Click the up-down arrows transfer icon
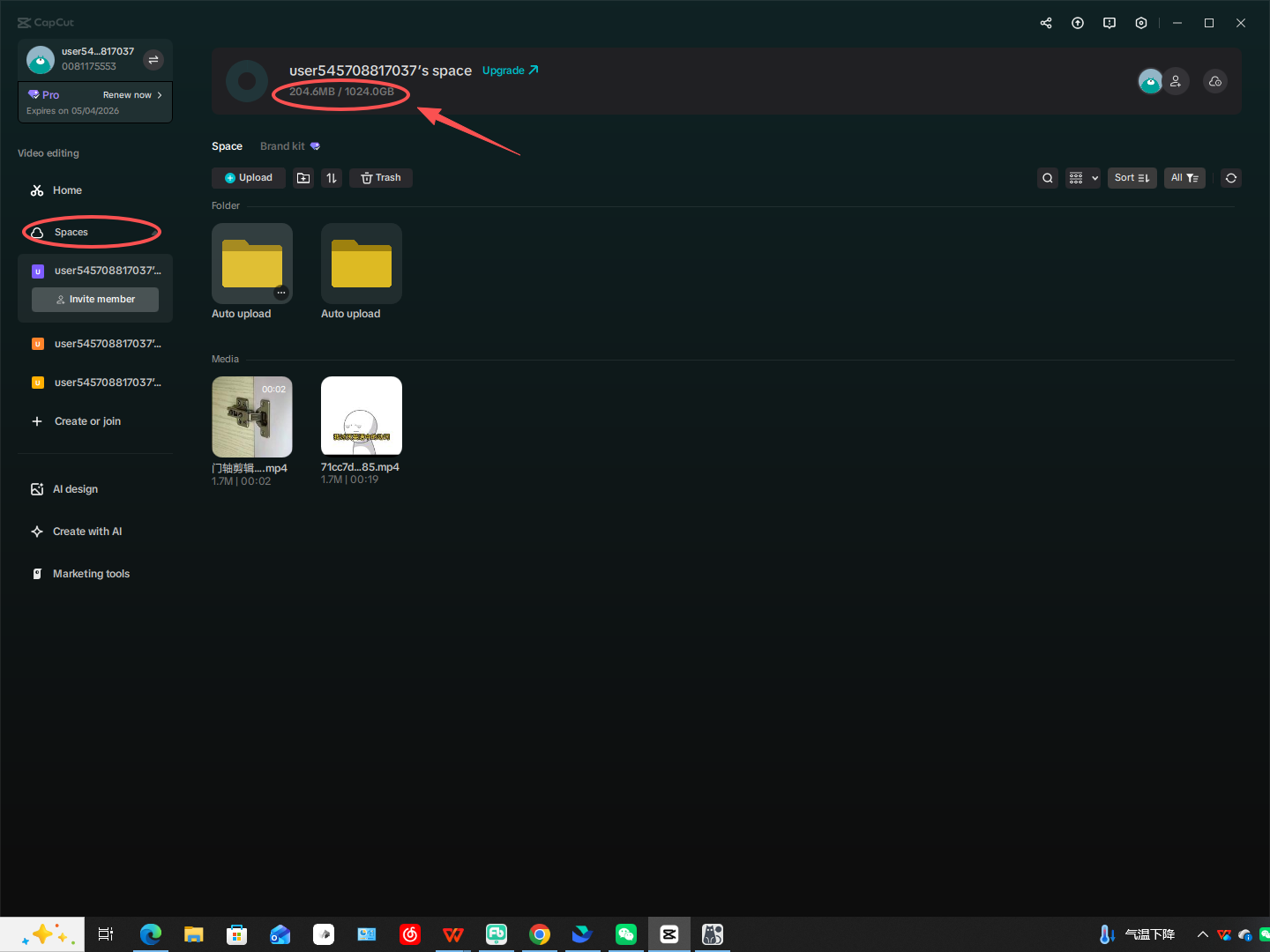Image resolution: width=1270 pixels, height=952 pixels. (x=332, y=178)
